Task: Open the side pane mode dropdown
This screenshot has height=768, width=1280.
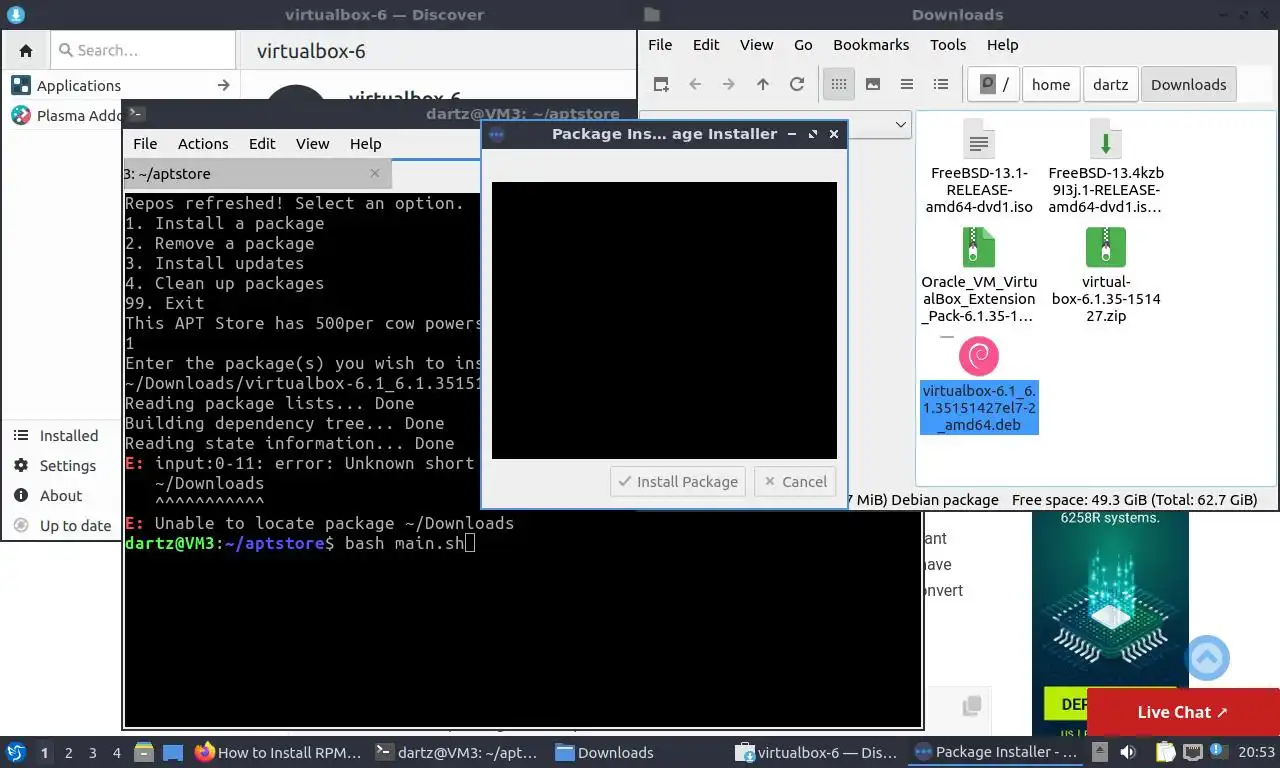Action: pyautogui.click(x=900, y=125)
